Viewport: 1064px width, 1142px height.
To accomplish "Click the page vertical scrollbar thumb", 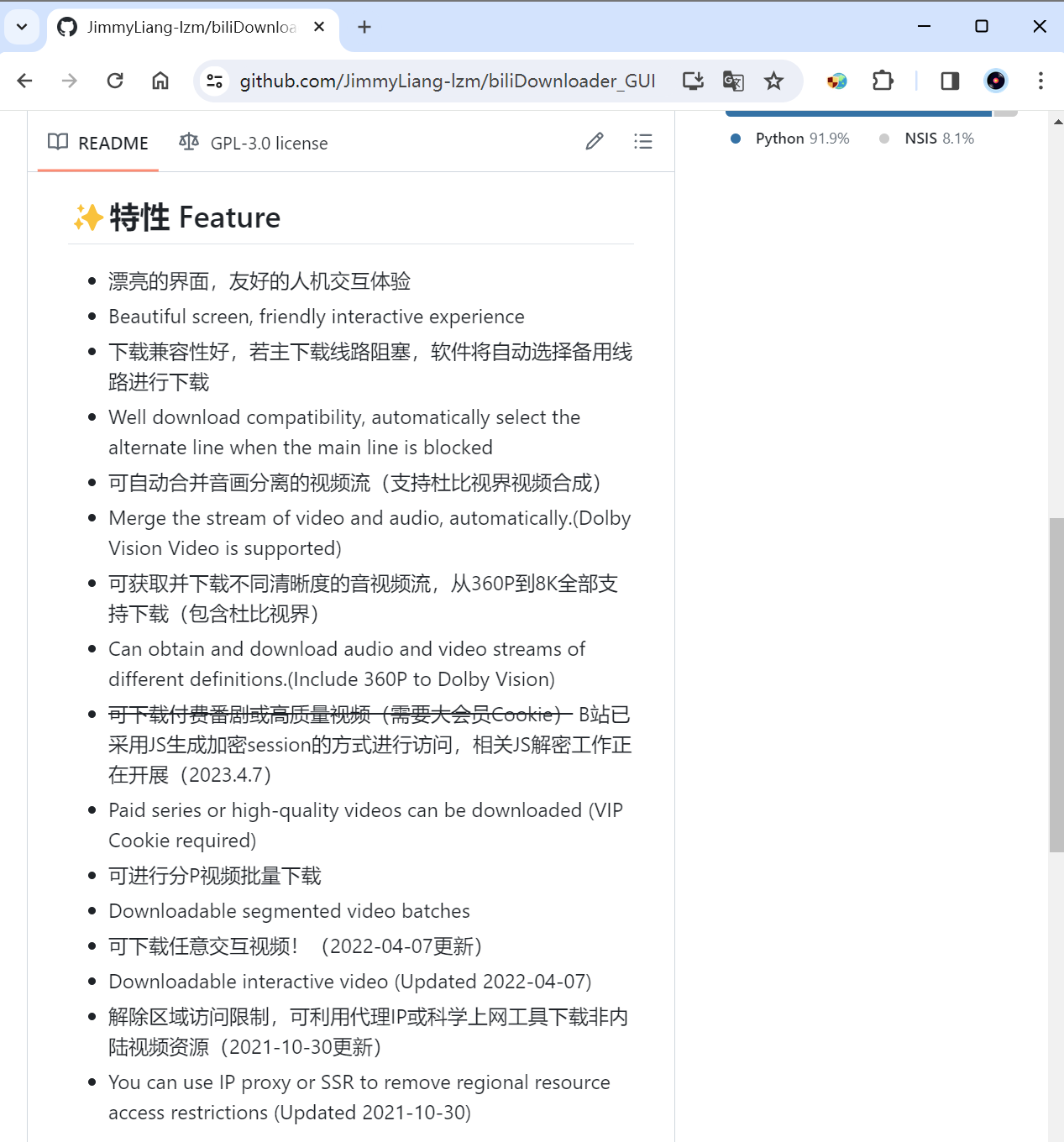I will pyautogui.click(x=1056, y=685).
